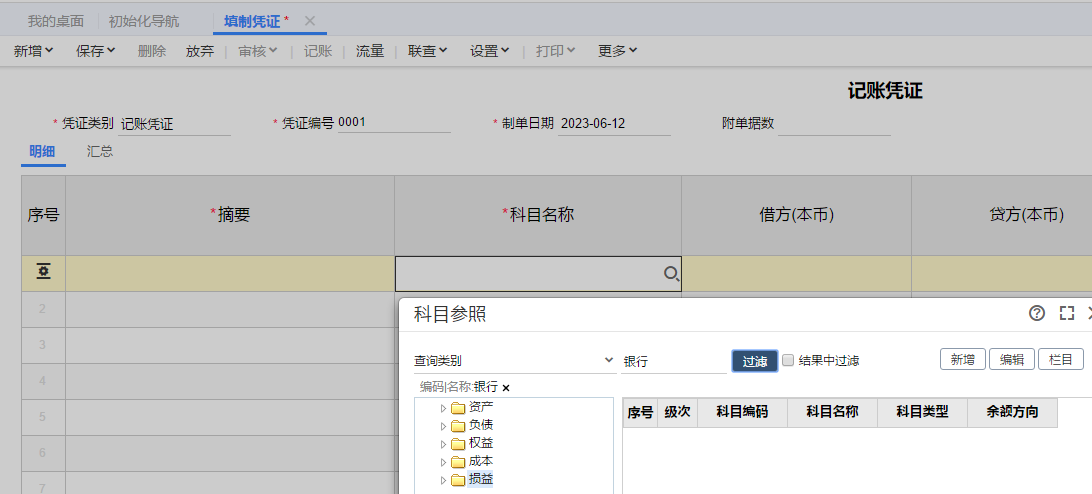Open the 新增 dropdown menu in toolbar
Viewport: 1092px width, 494px height.
(x=33, y=51)
